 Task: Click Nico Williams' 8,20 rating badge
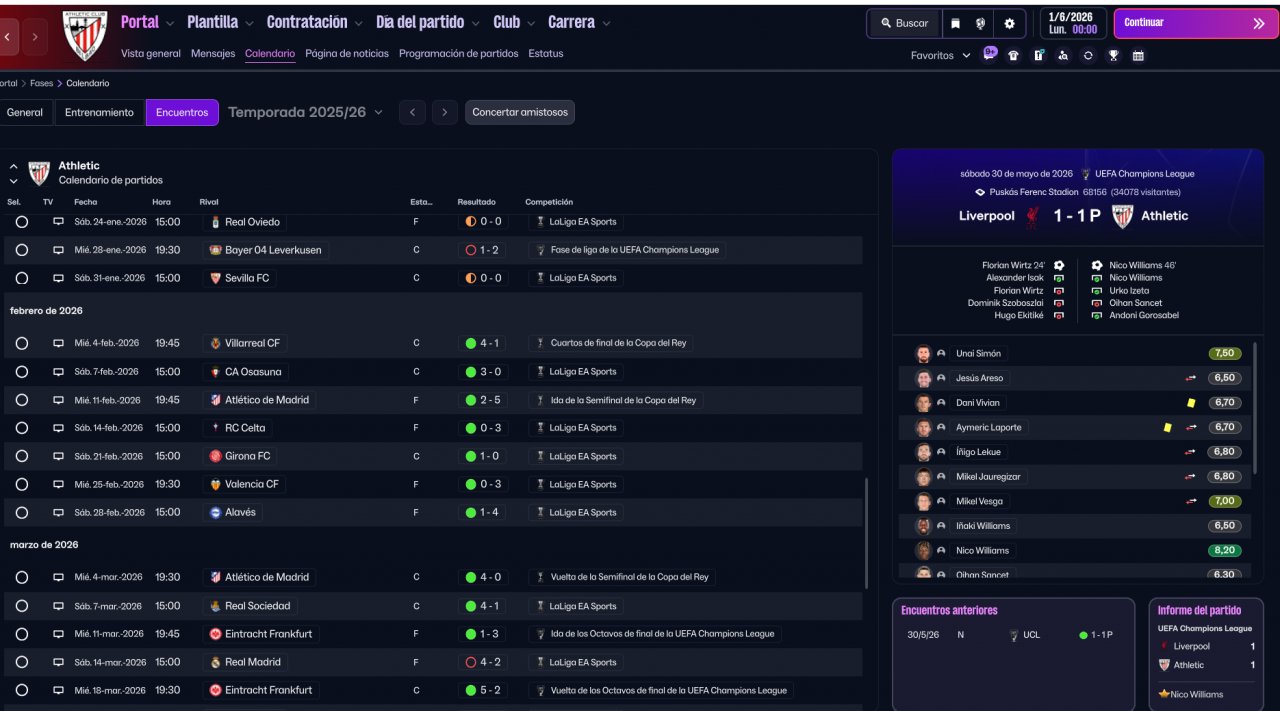coord(1225,550)
